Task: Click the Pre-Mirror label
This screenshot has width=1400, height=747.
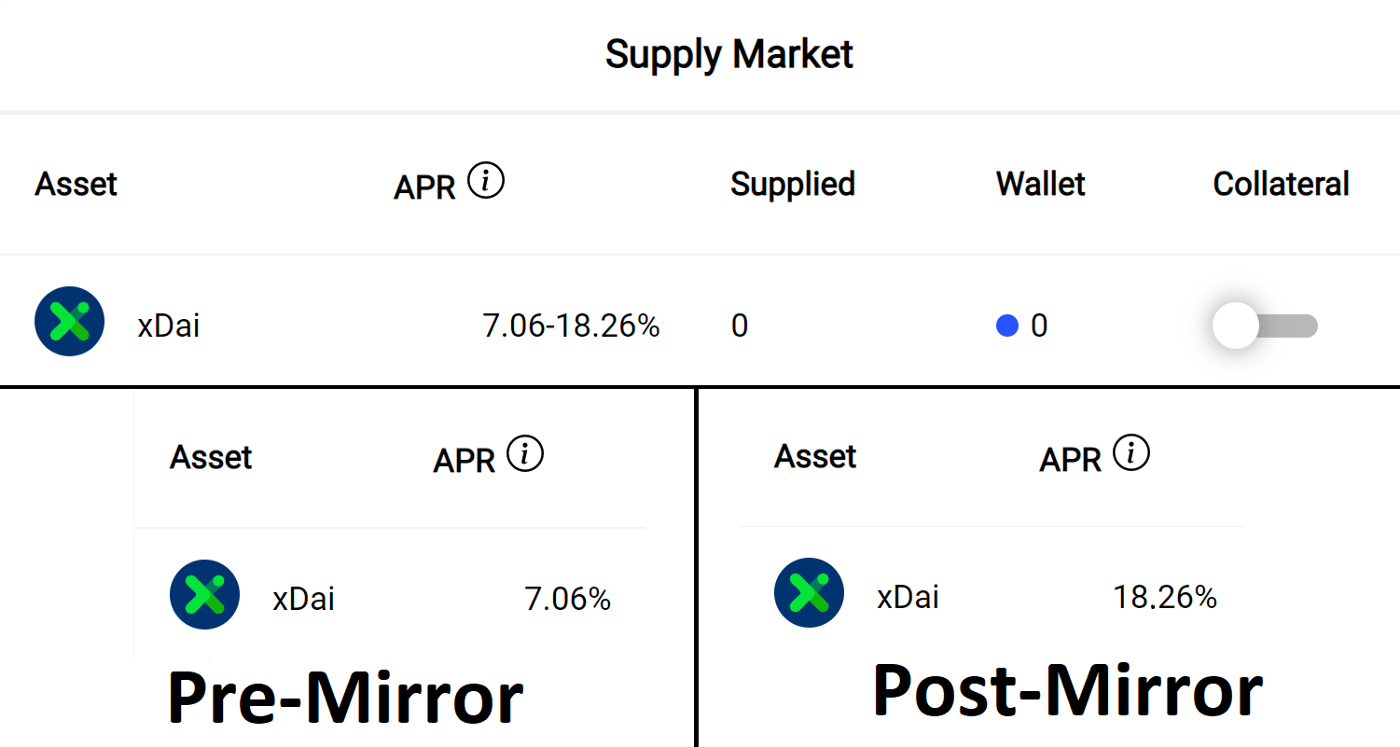Action: pyautogui.click(x=344, y=697)
